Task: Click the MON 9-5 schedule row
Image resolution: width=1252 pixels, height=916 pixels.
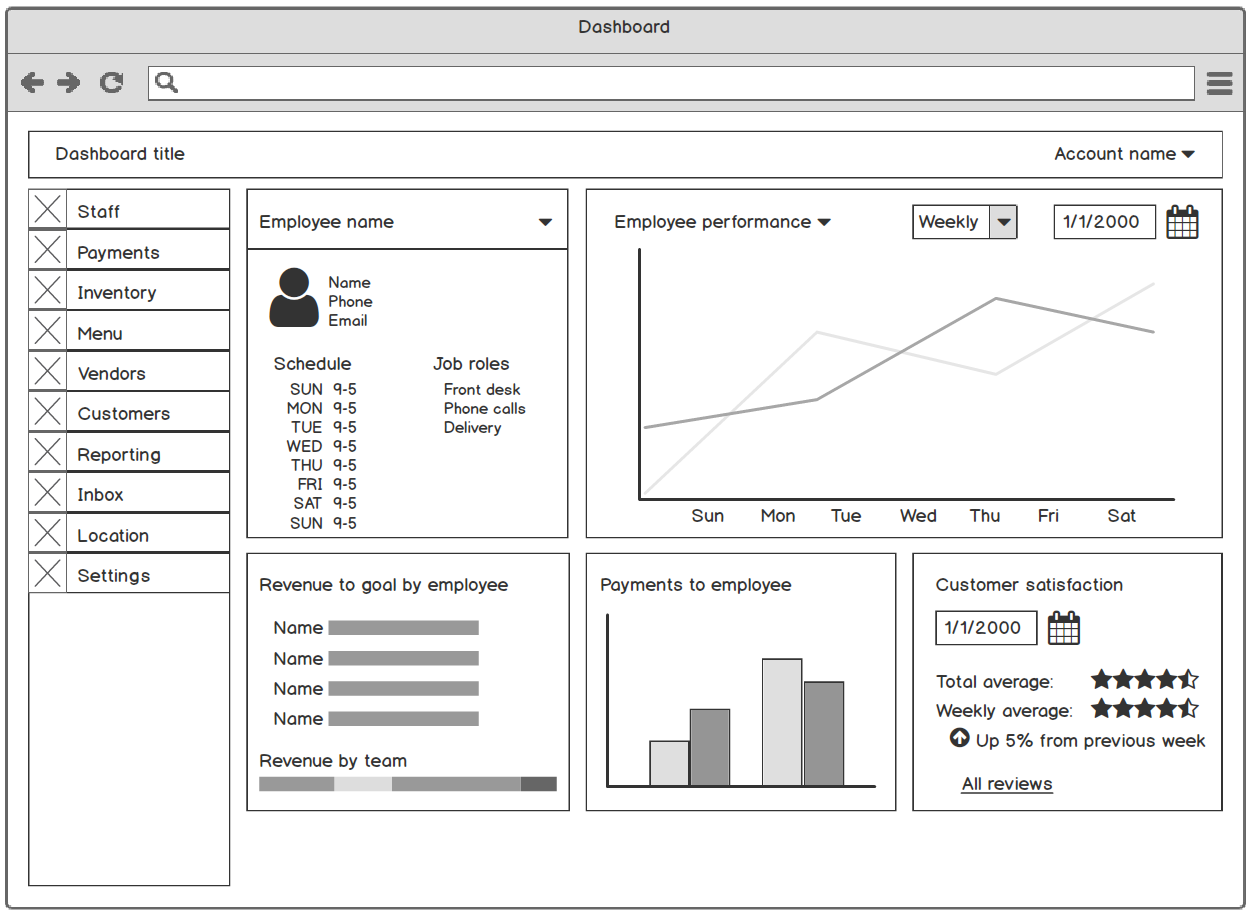Action: (x=321, y=408)
